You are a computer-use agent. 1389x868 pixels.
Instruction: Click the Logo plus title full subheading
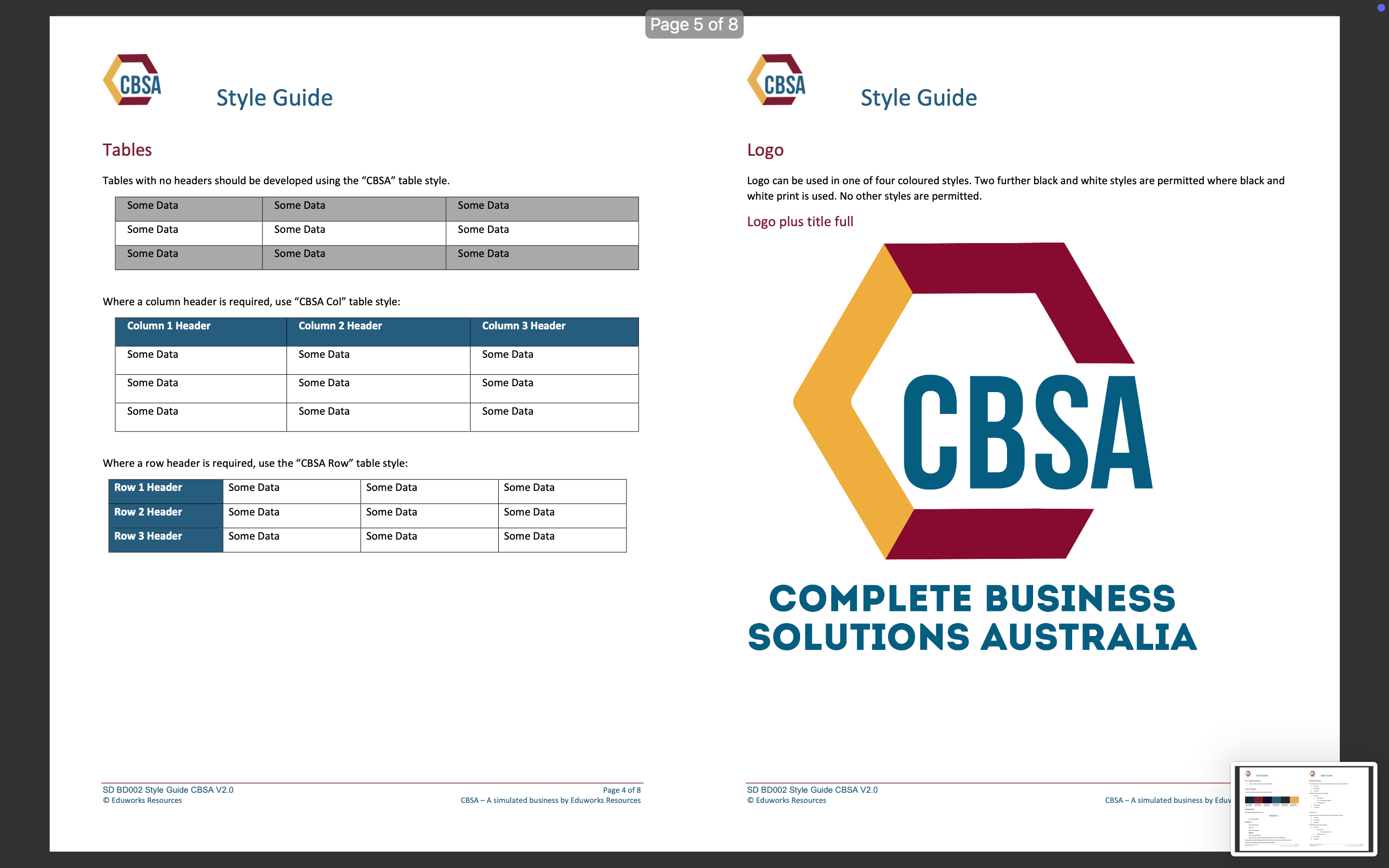(x=800, y=221)
